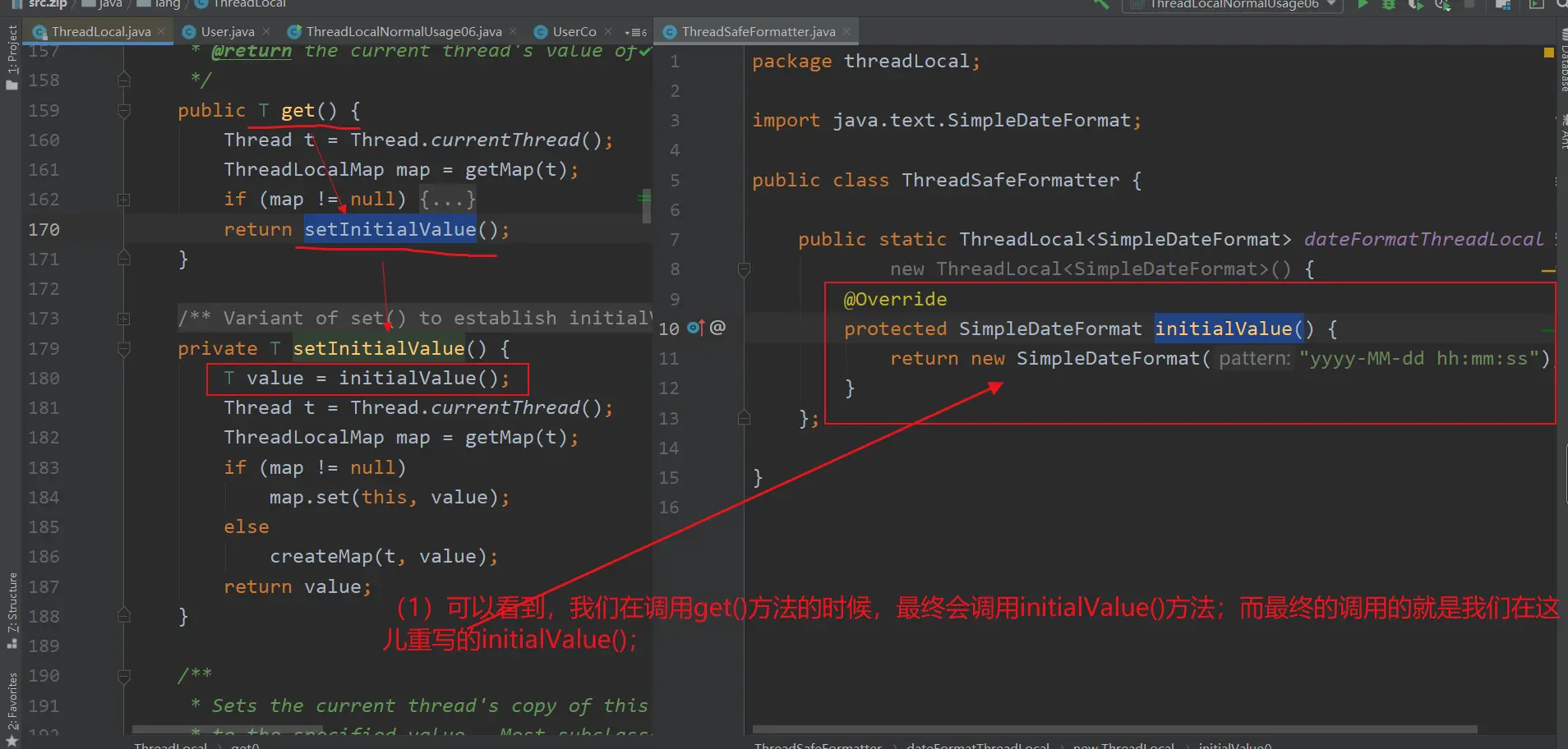This screenshot has width=1568, height=749.
Task: Click the 'package threadLocal;' statement
Action: point(866,62)
